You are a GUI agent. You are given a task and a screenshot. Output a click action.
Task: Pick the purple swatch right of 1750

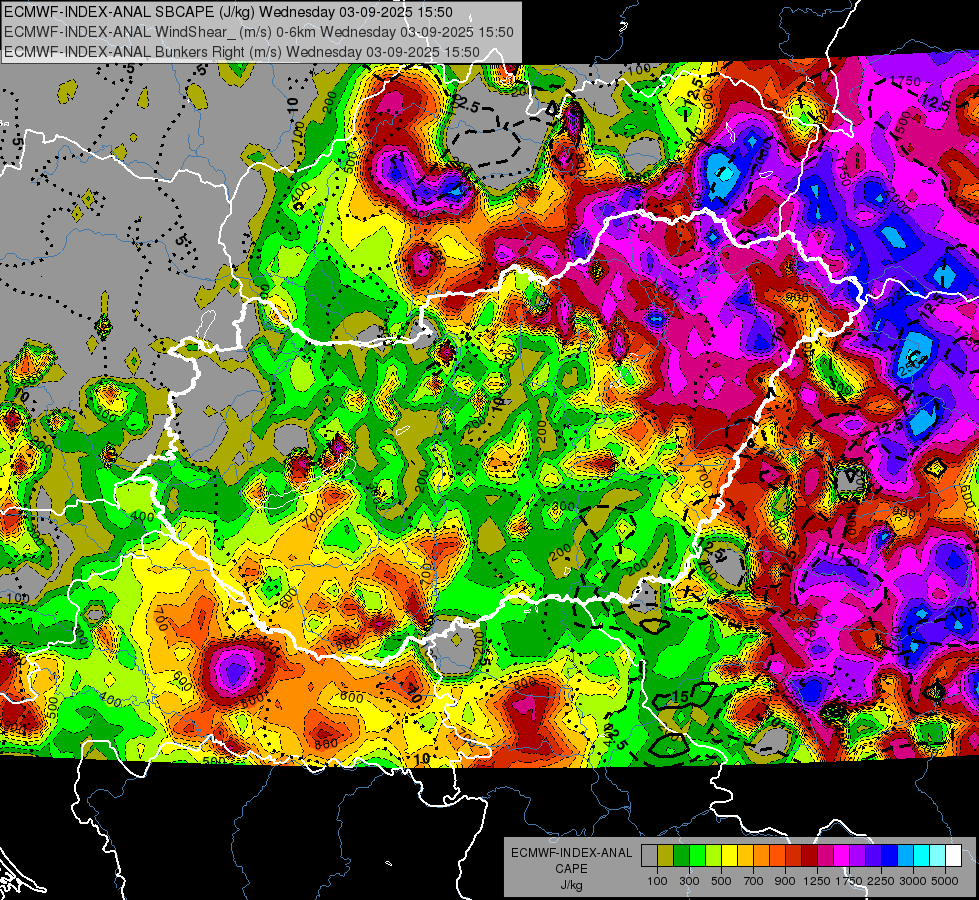click(x=857, y=856)
